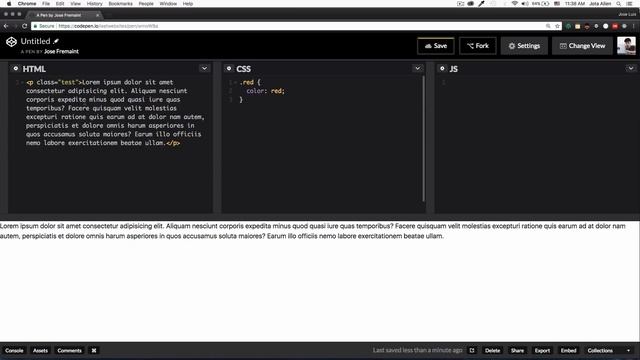Screen dimensions: 640x360
Task: Delete this pen
Action: (492, 351)
